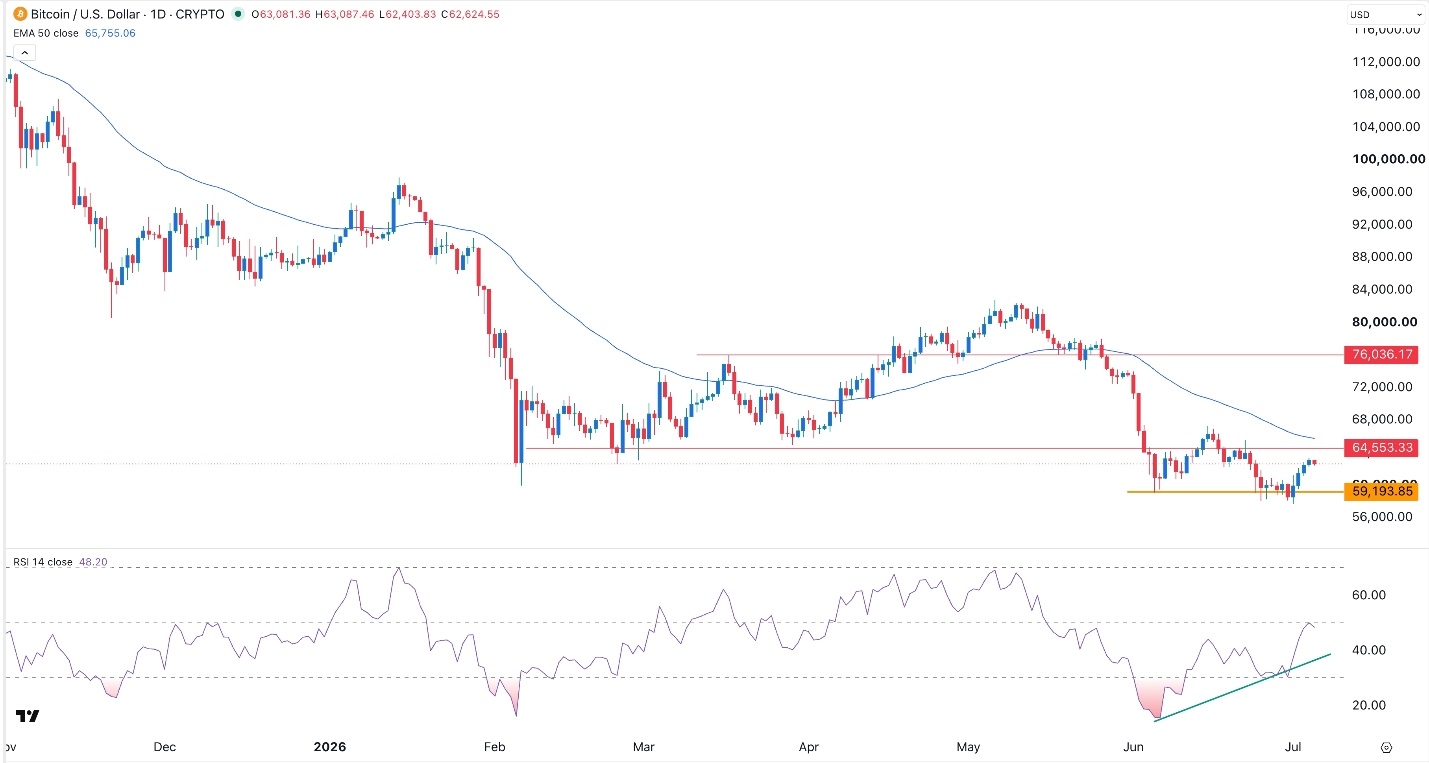
Task: Click the Mar label on the time axis
Action: click(644, 747)
